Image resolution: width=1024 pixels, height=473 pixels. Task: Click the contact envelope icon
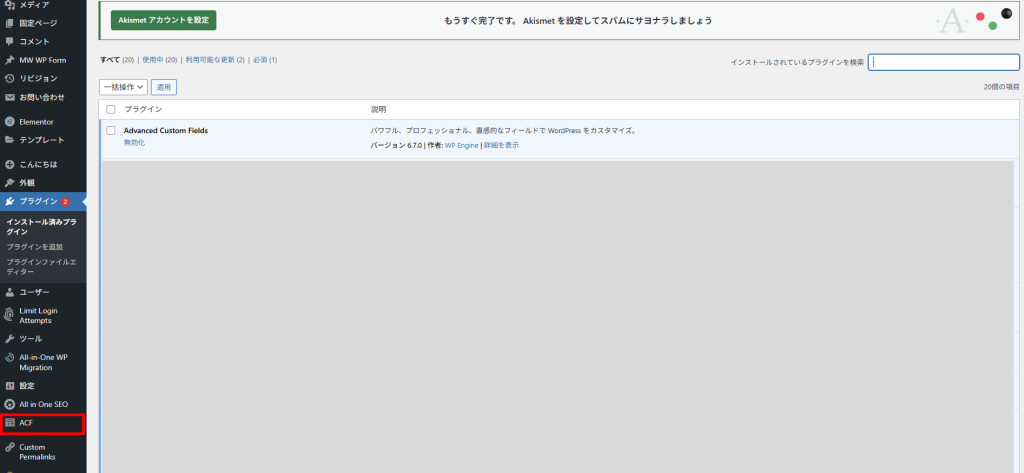pyautogui.click(x=10, y=97)
